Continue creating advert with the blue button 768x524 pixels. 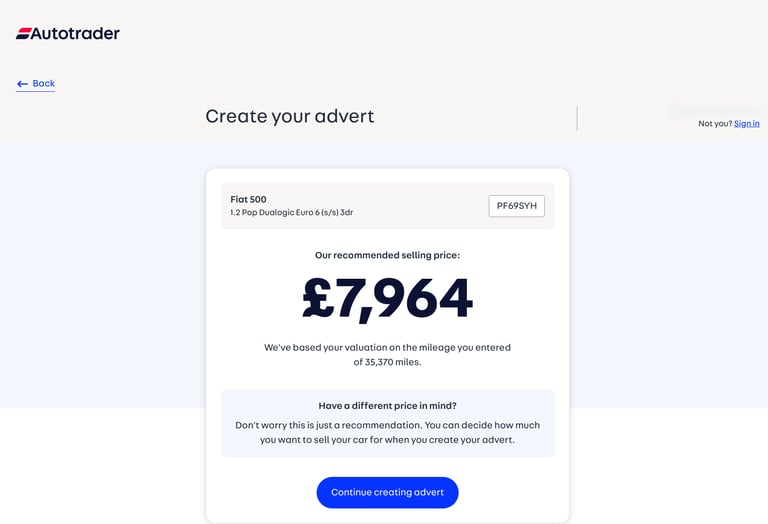pyautogui.click(x=387, y=492)
